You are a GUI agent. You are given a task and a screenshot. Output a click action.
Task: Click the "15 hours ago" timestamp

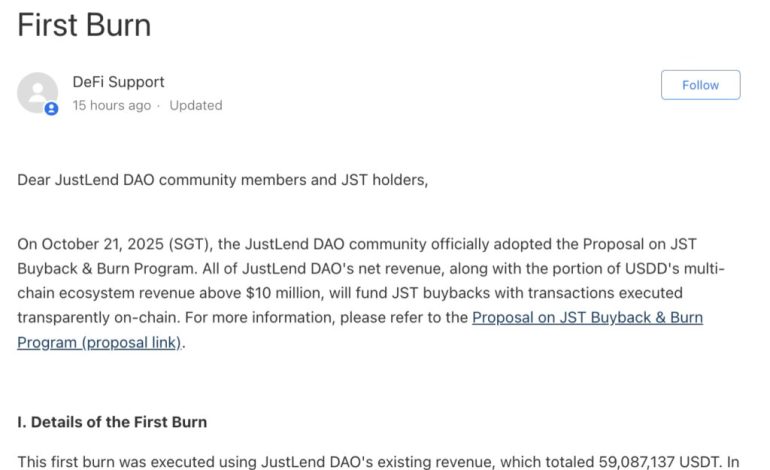(x=111, y=105)
